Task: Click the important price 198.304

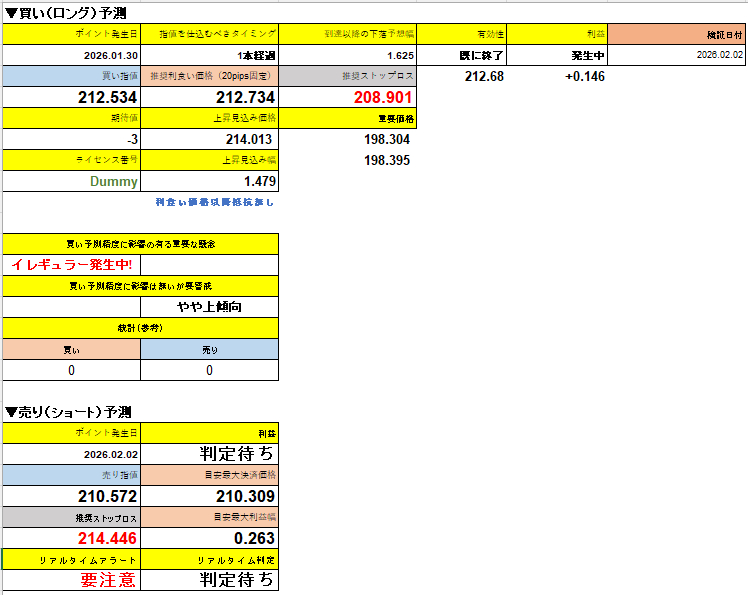Action: point(386,139)
